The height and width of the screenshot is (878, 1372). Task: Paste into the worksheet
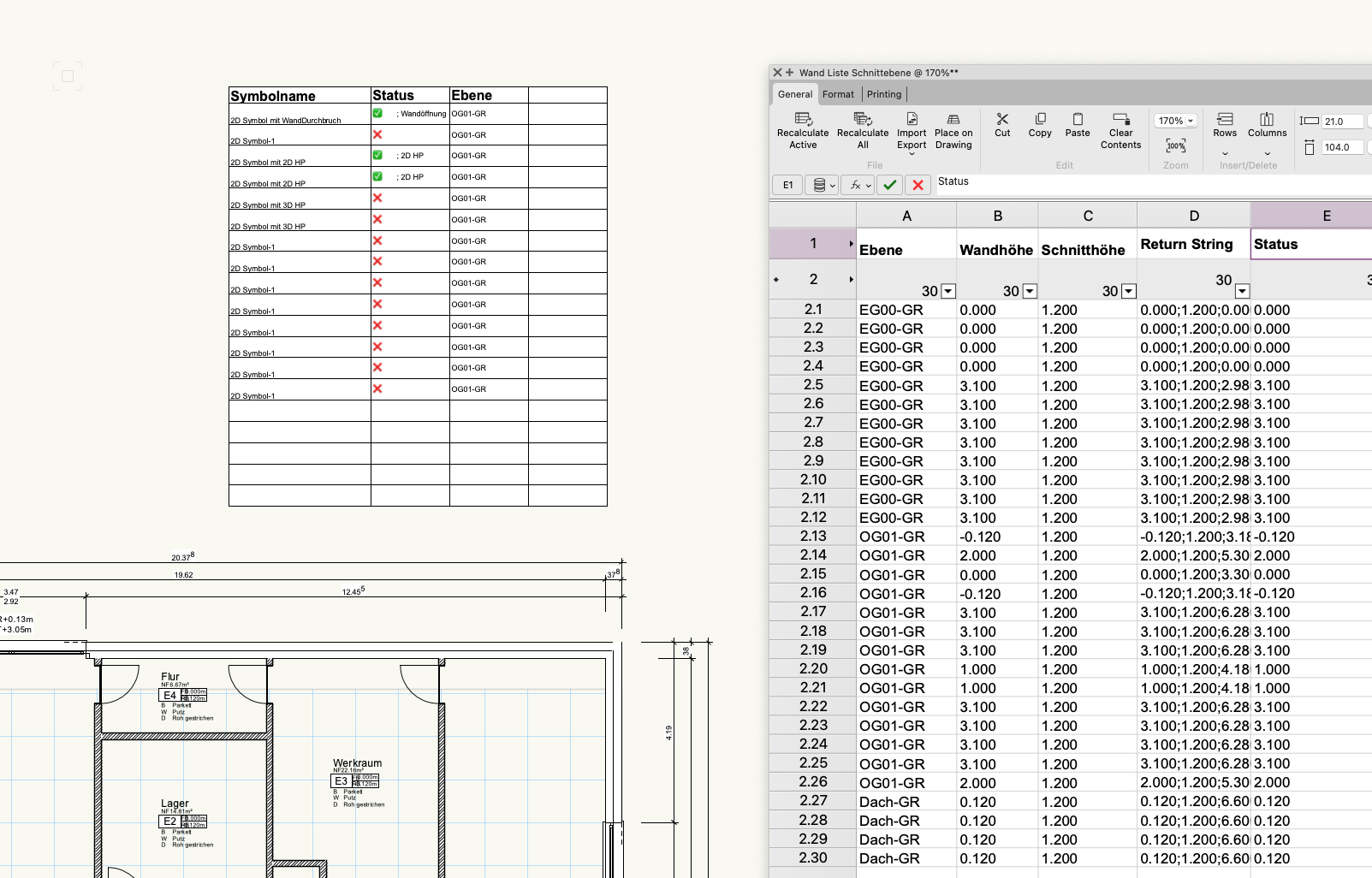1078,120
